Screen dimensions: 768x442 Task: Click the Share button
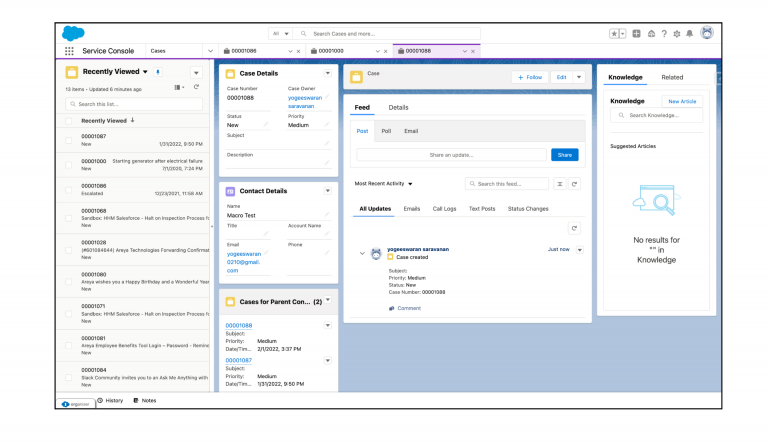coord(565,155)
